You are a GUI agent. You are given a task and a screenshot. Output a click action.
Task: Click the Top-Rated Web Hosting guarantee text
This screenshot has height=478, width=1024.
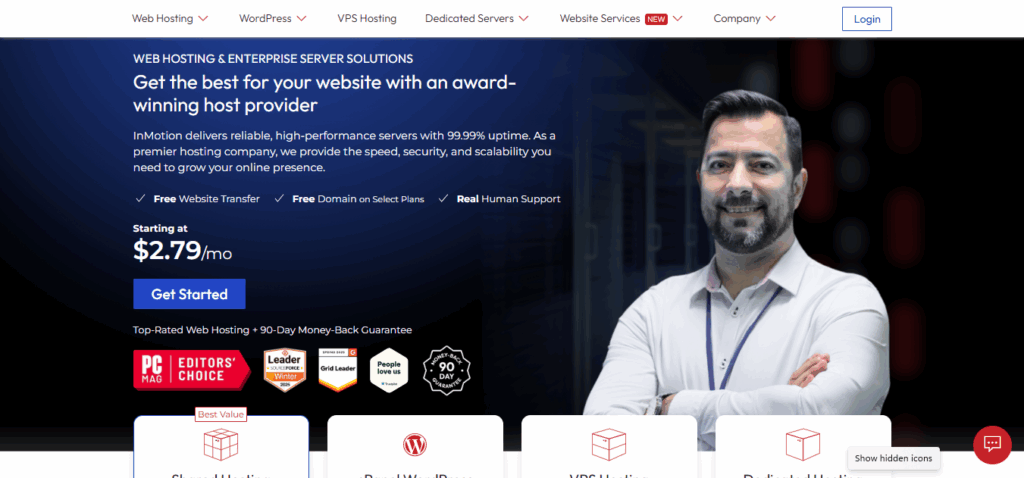click(x=272, y=330)
